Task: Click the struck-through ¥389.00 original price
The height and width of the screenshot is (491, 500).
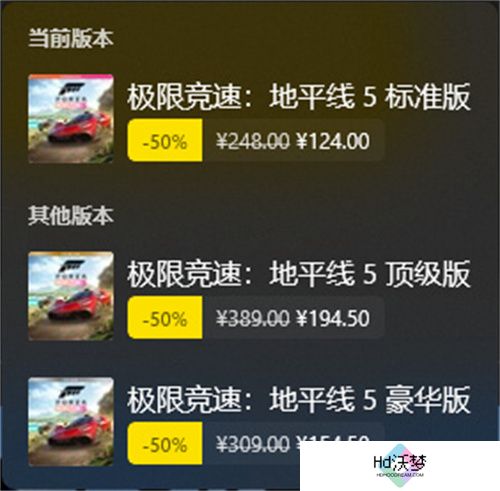Action: coord(253,318)
